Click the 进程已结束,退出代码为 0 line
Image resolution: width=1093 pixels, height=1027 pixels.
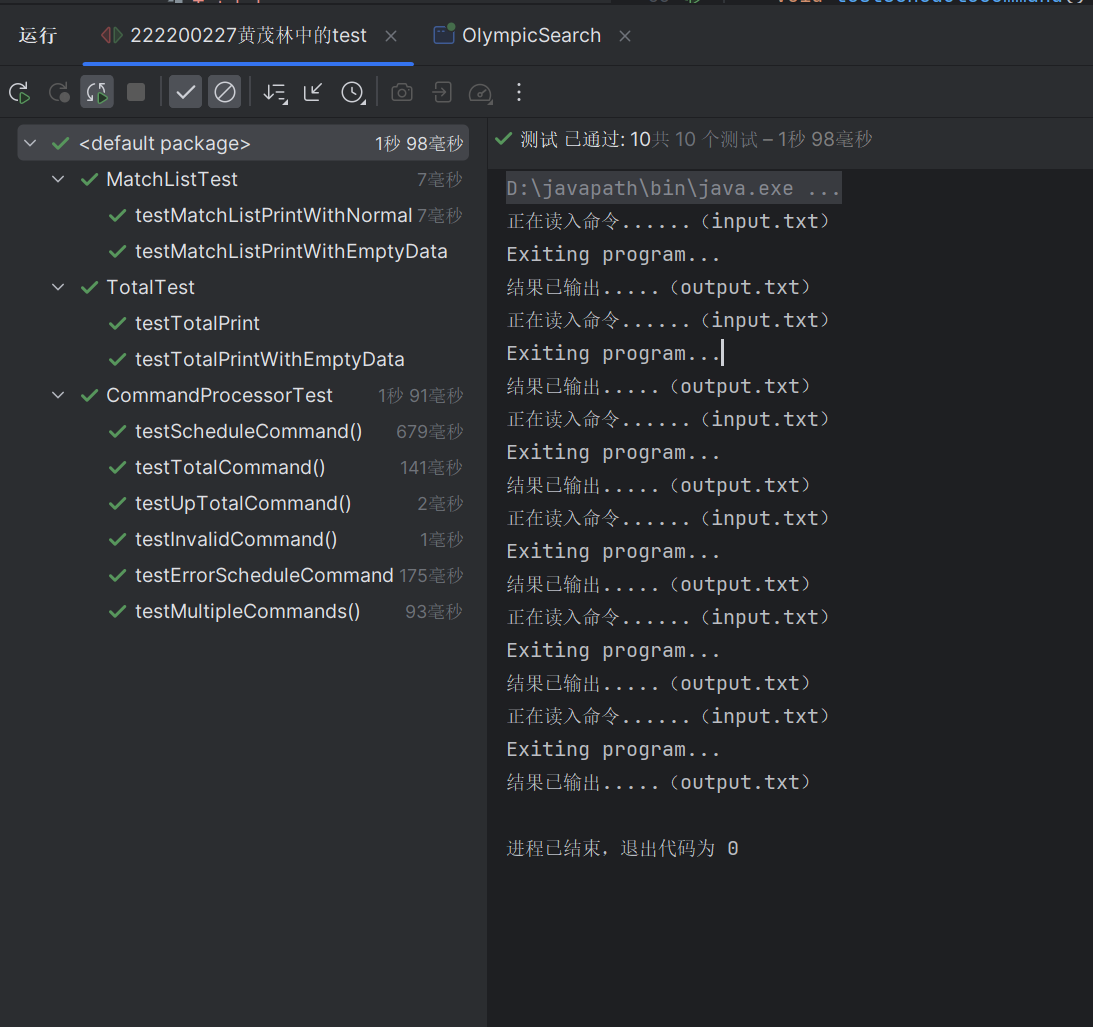(622, 849)
